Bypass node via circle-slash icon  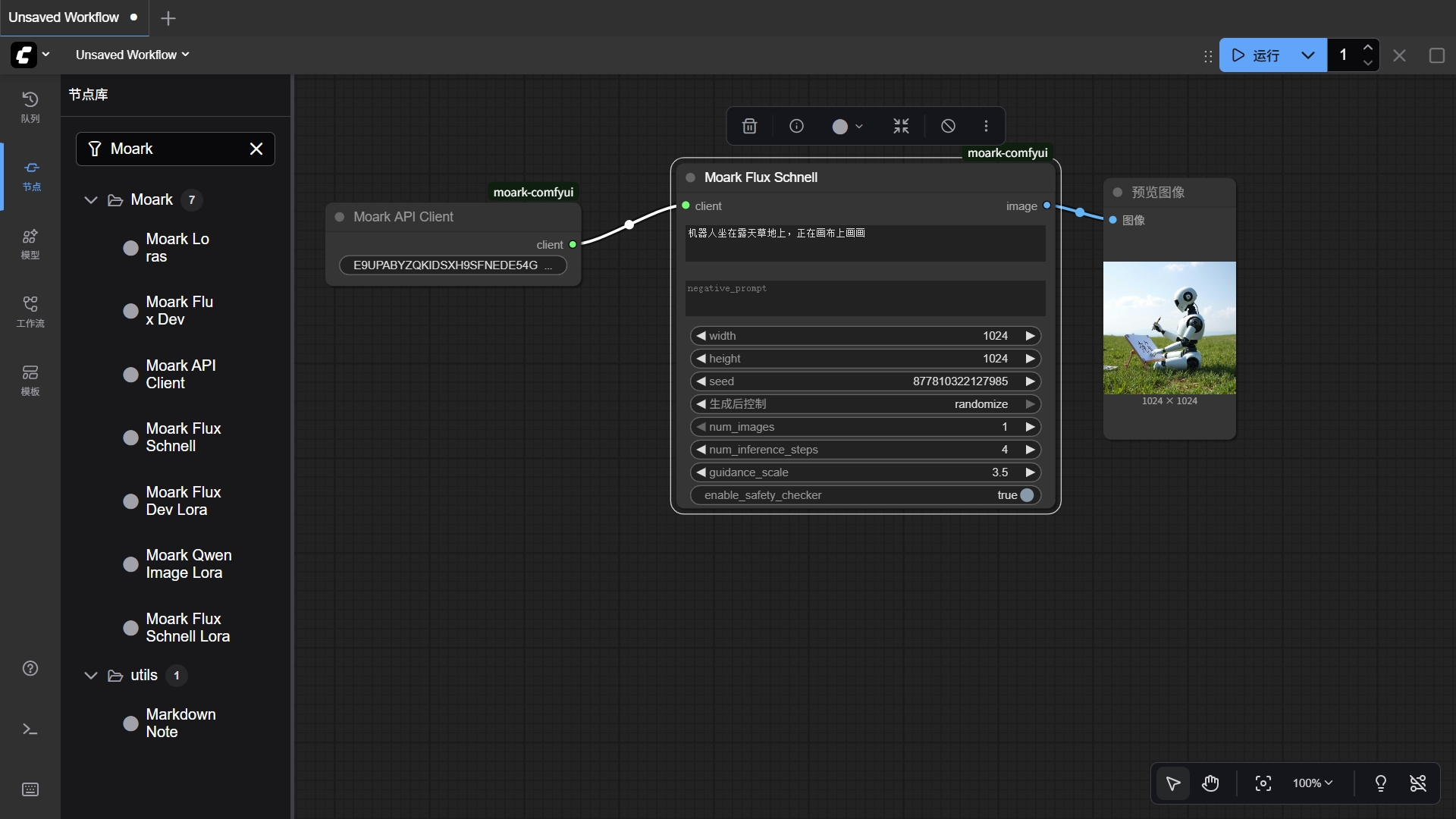[x=948, y=127]
